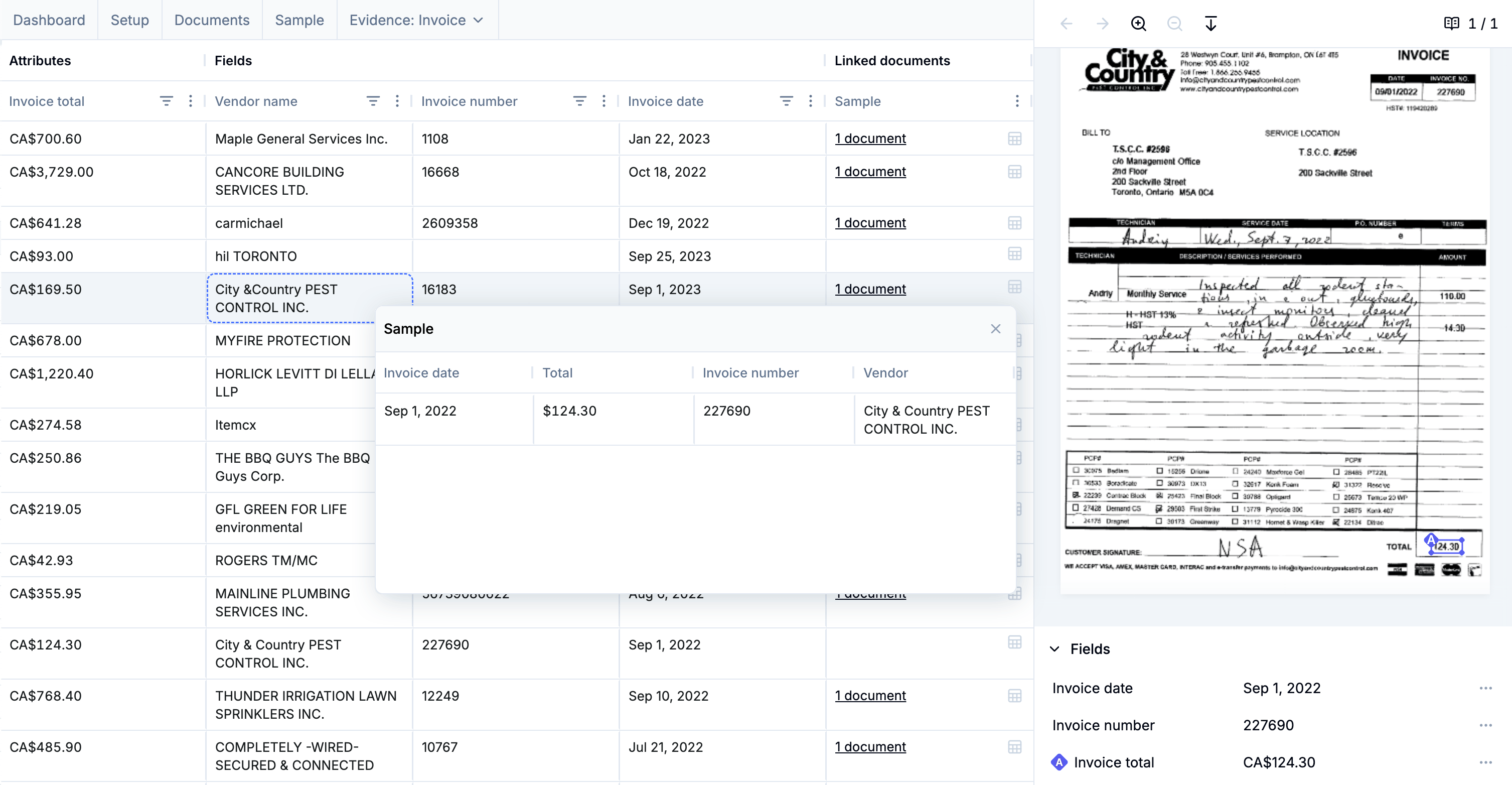Sort by Vendor column in Sample popup

(x=885, y=373)
